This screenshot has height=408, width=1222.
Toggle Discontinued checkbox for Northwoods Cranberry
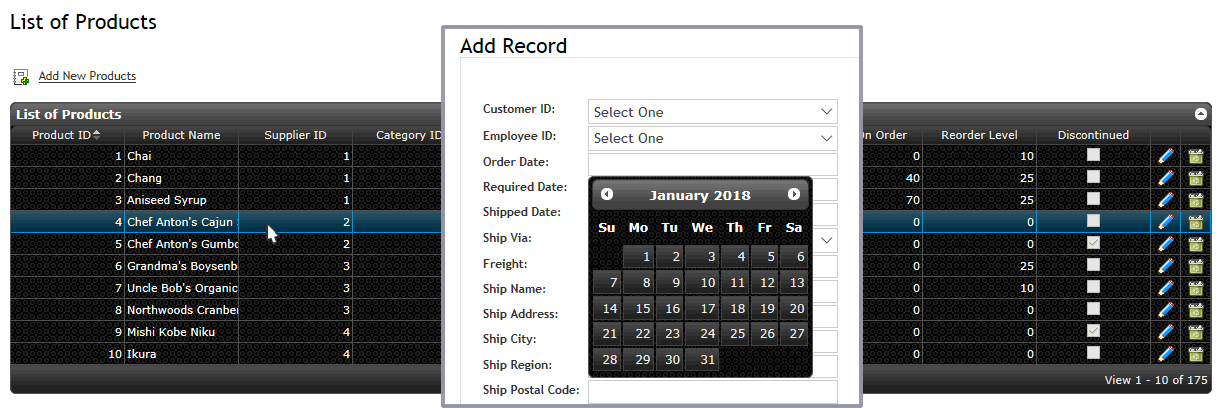(x=1093, y=309)
